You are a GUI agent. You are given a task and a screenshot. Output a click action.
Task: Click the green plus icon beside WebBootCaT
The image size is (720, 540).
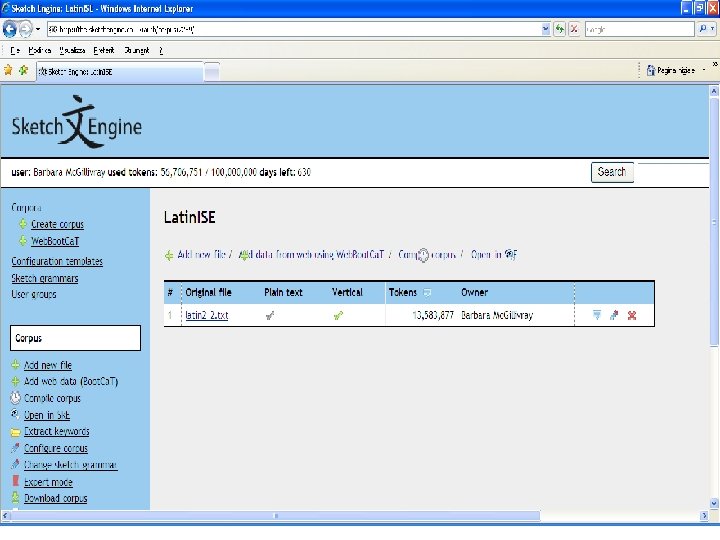tap(23, 241)
